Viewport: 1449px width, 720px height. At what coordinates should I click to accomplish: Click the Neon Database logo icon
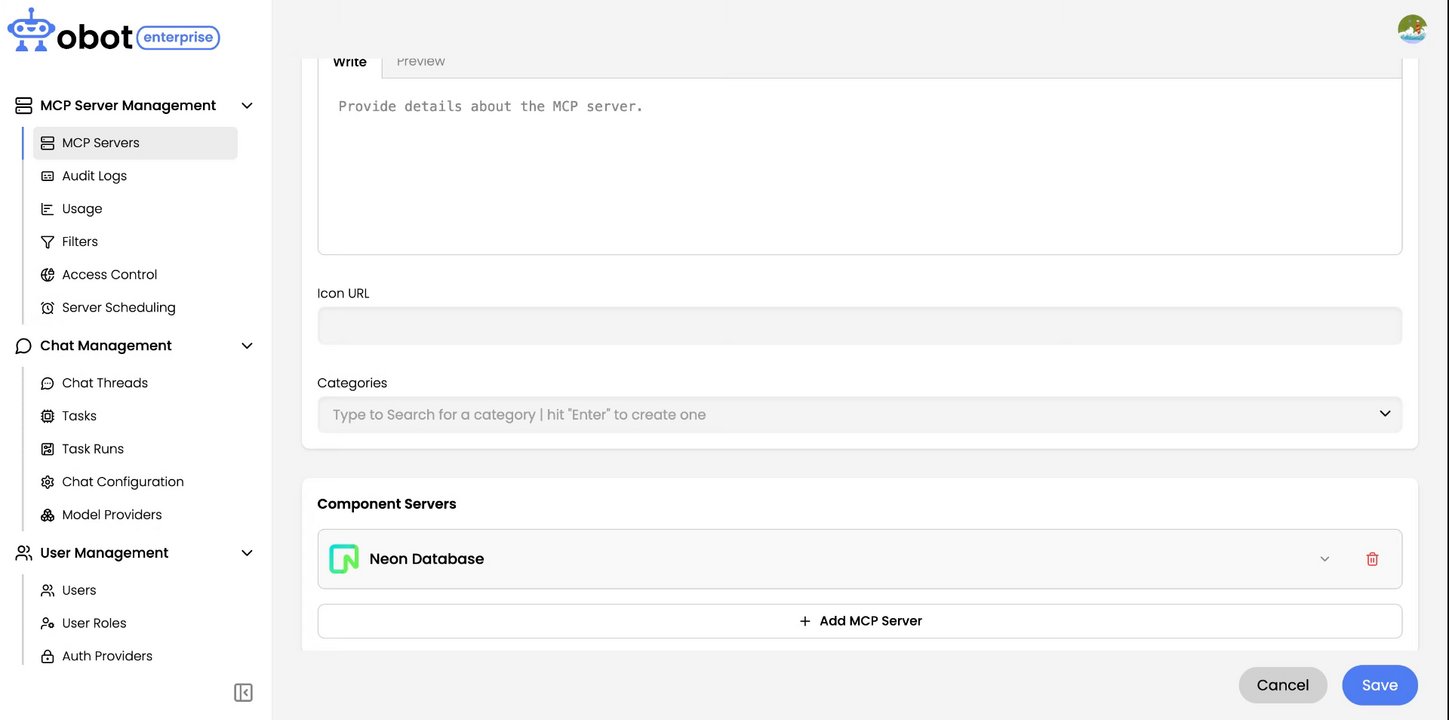pyautogui.click(x=344, y=559)
